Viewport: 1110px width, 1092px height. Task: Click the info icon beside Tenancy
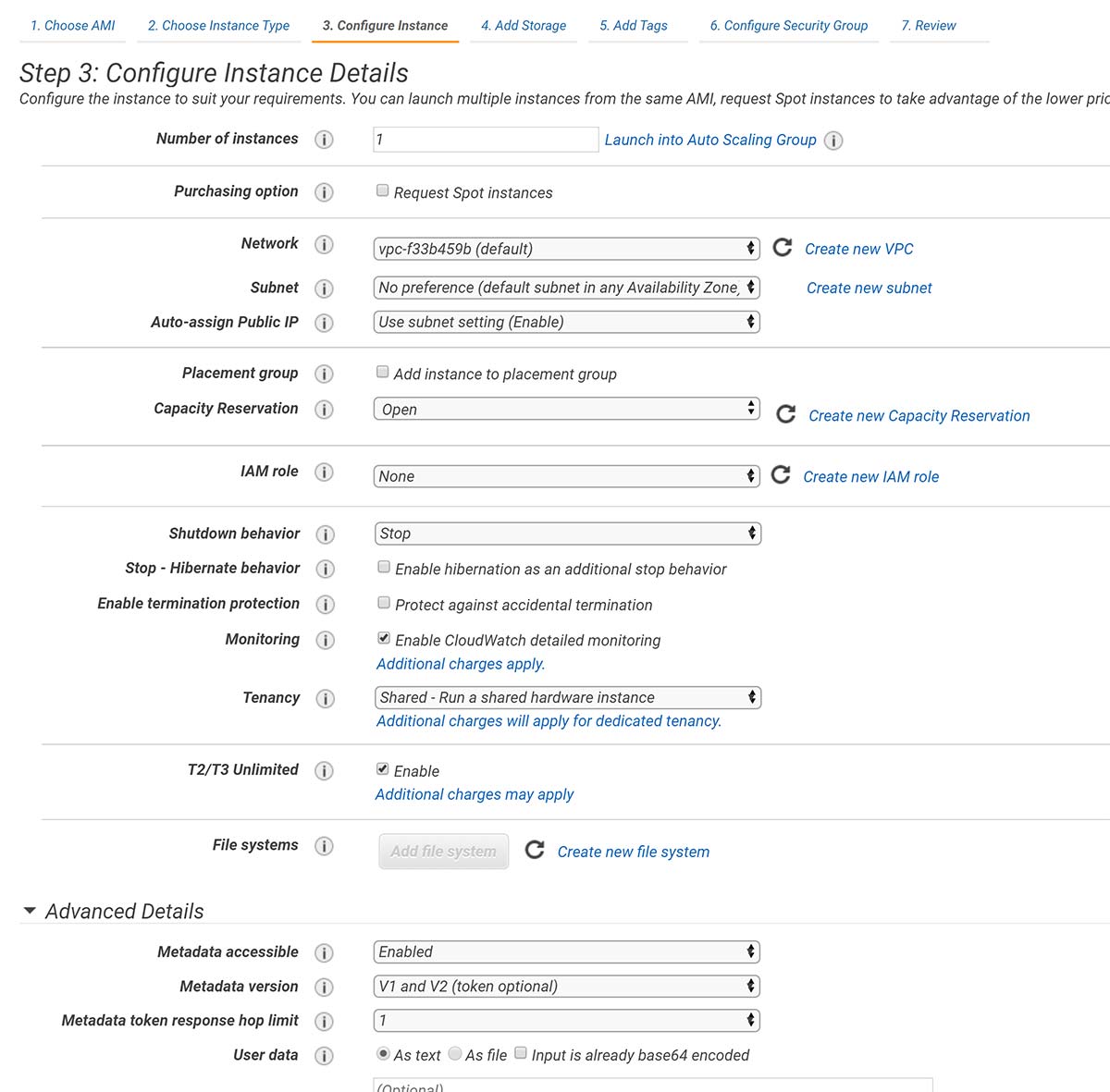click(325, 698)
